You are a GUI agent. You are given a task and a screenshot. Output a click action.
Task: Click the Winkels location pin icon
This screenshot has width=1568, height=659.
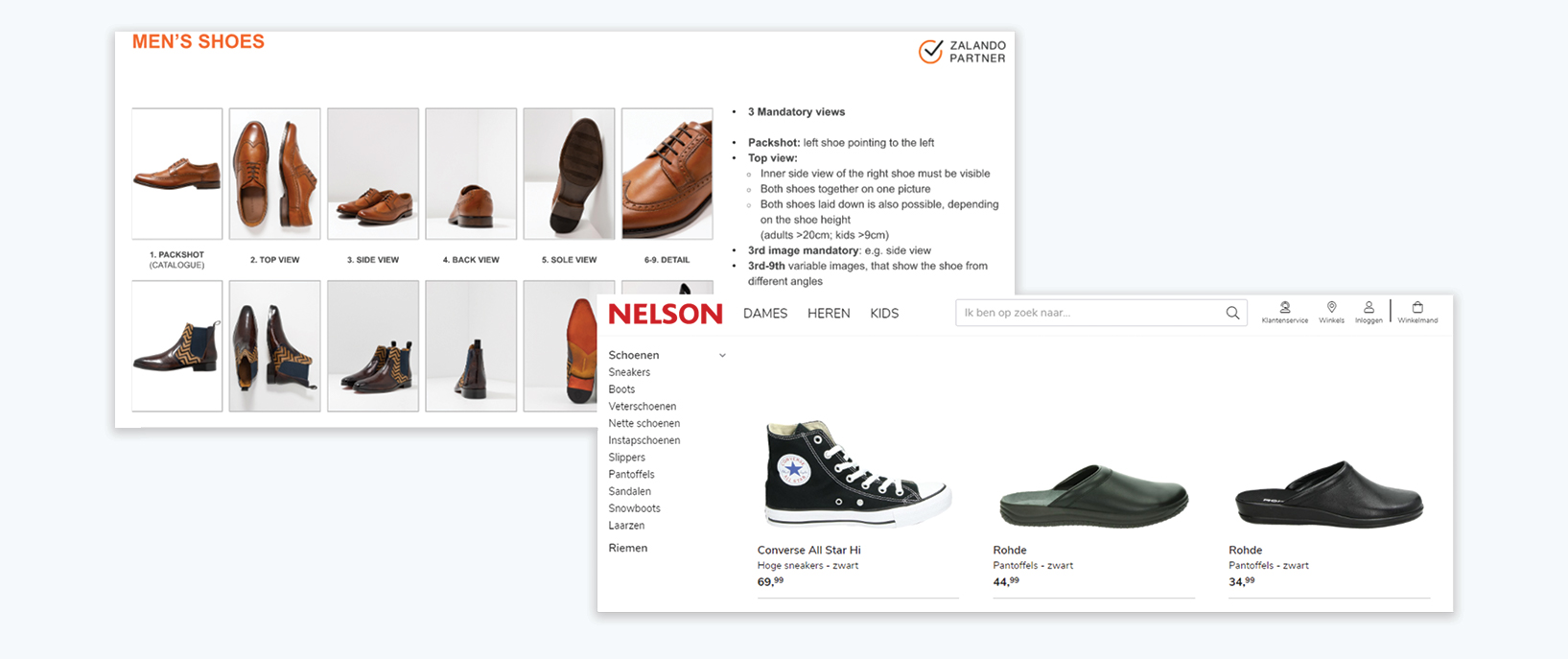tap(1331, 308)
